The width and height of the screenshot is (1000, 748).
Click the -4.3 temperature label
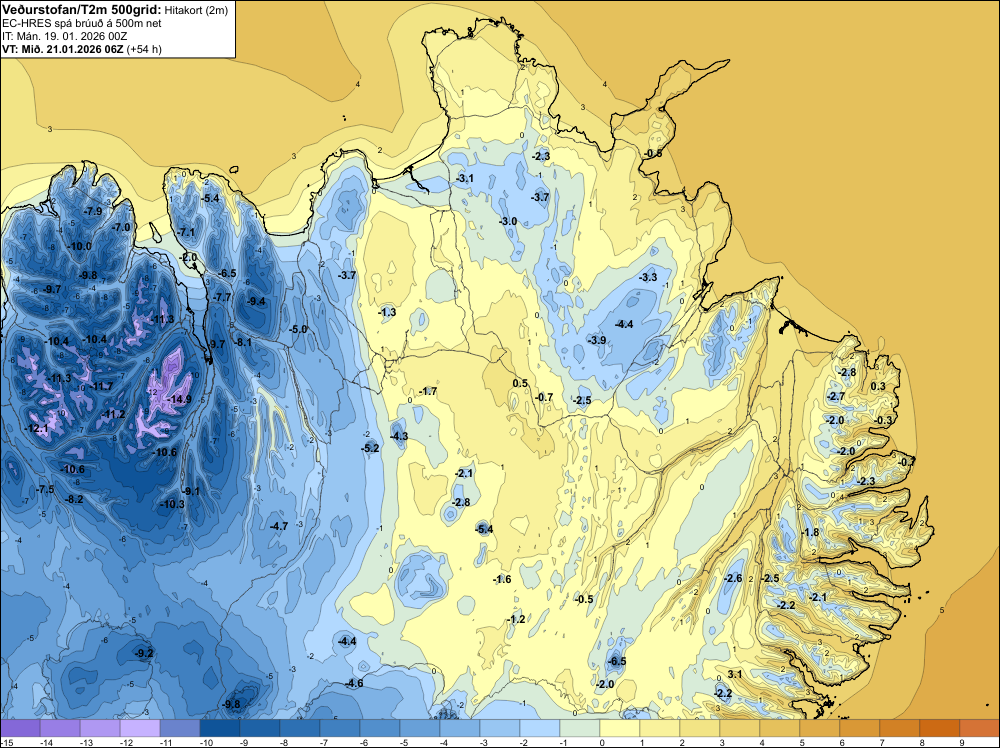(399, 436)
